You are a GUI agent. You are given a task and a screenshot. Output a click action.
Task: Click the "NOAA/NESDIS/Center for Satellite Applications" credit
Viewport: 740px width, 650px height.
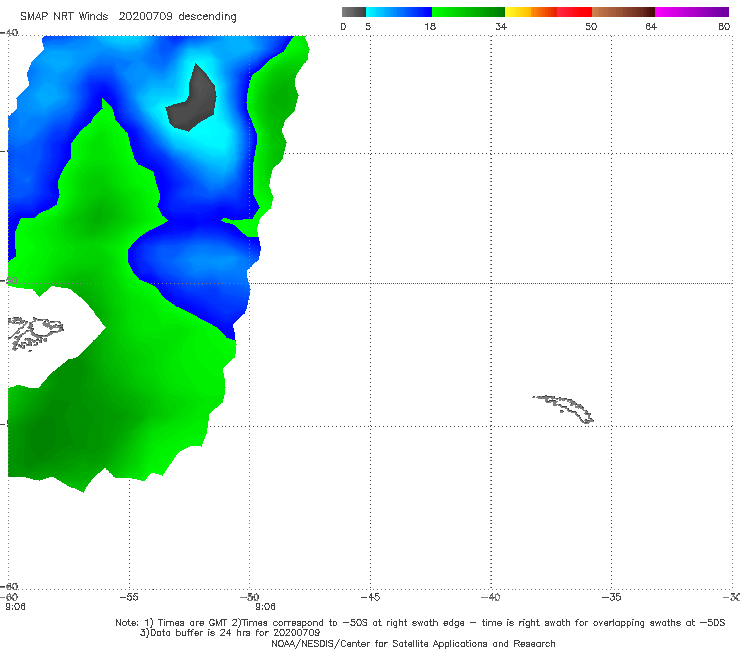point(413,643)
